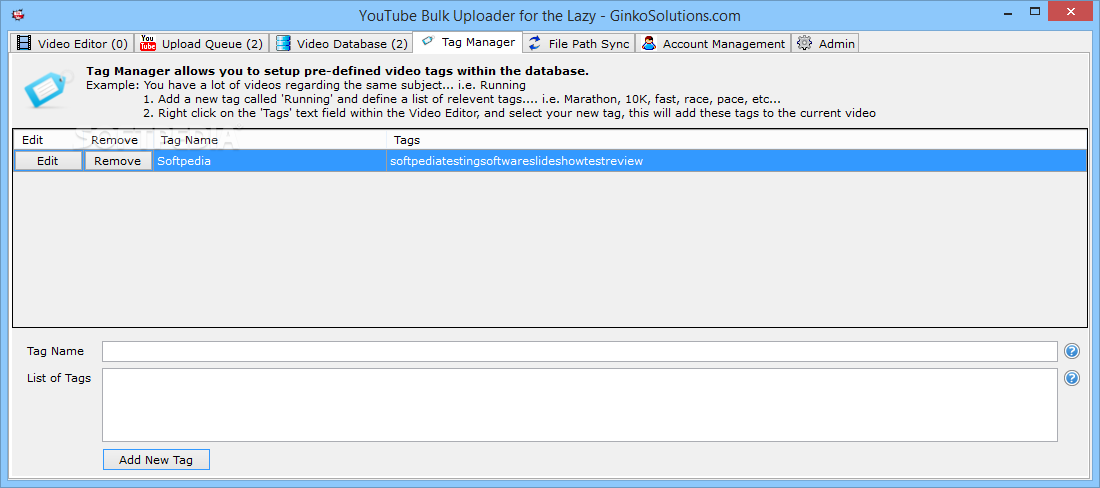Remove the Softpedia tag row

click(118, 161)
